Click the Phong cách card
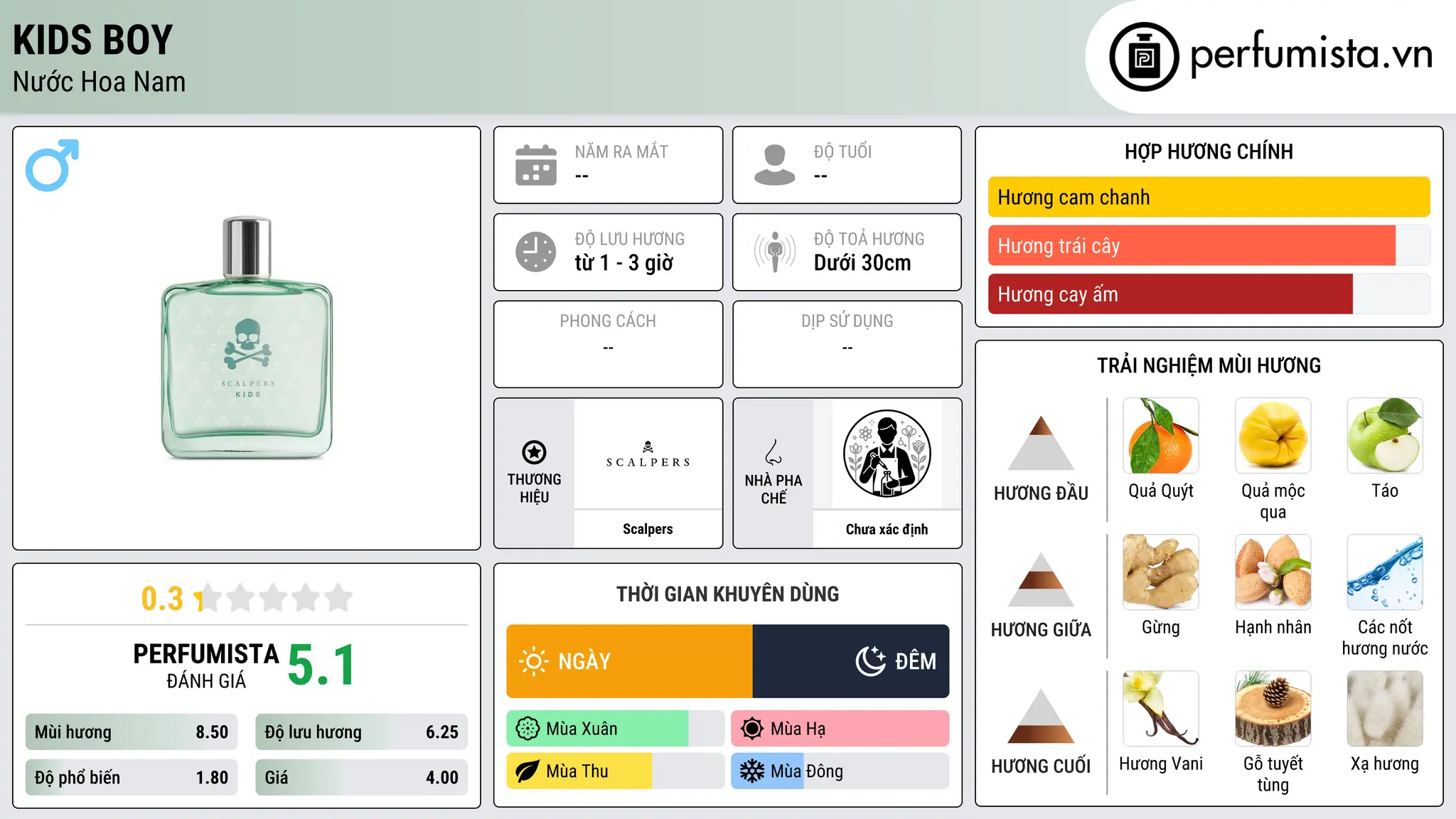The width and height of the screenshot is (1456, 819). click(x=608, y=344)
